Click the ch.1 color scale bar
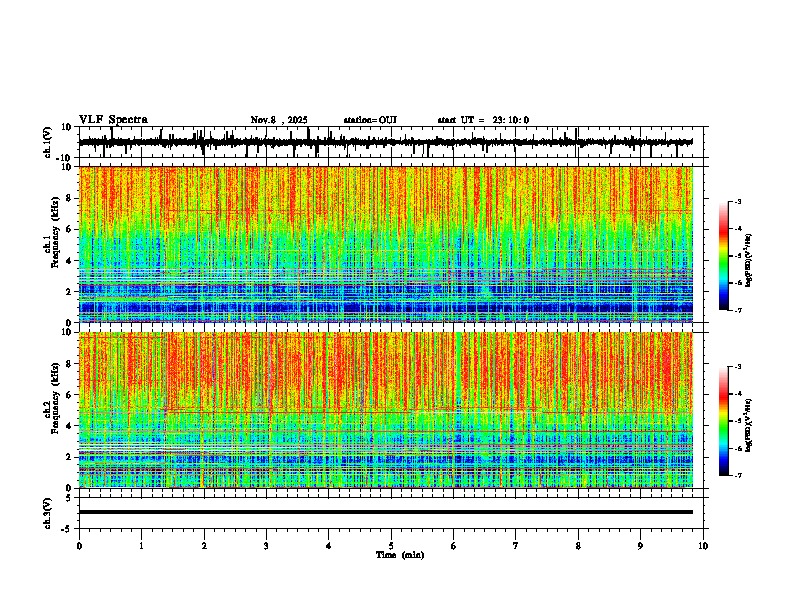 (x=724, y=256)
